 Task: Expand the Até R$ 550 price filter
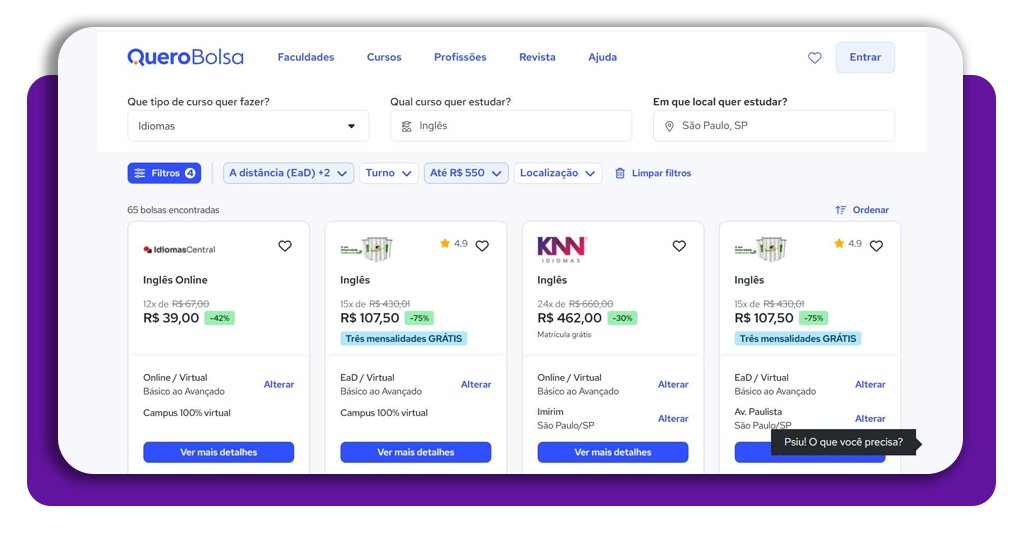[x=466, y=173]
